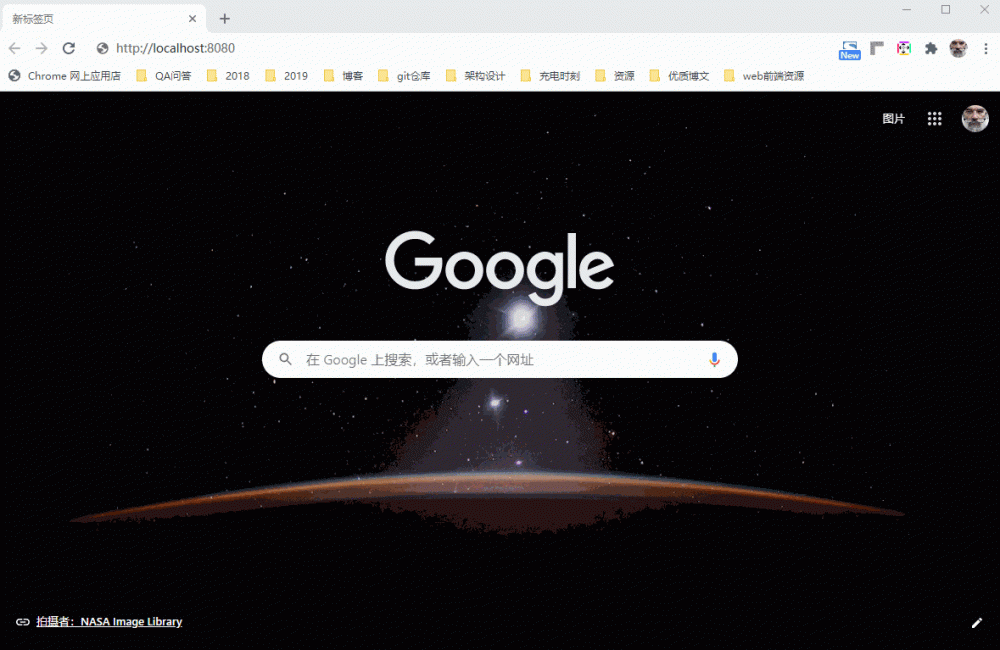Viewport: 1000px width, 650px height.
Task: Reload the page with the refresh icon
Action: pos(68,47)
